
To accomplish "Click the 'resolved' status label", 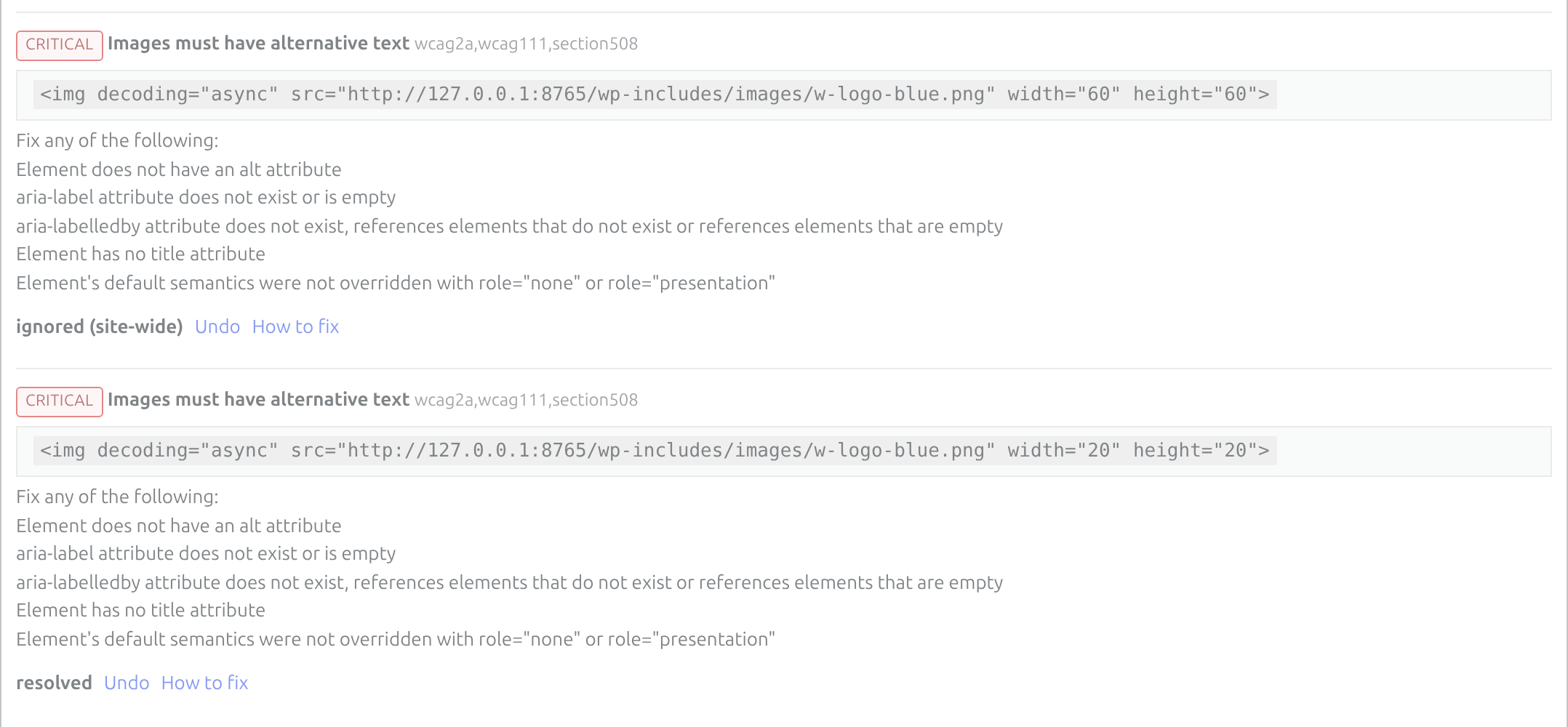I will click(x=54, y=683).
